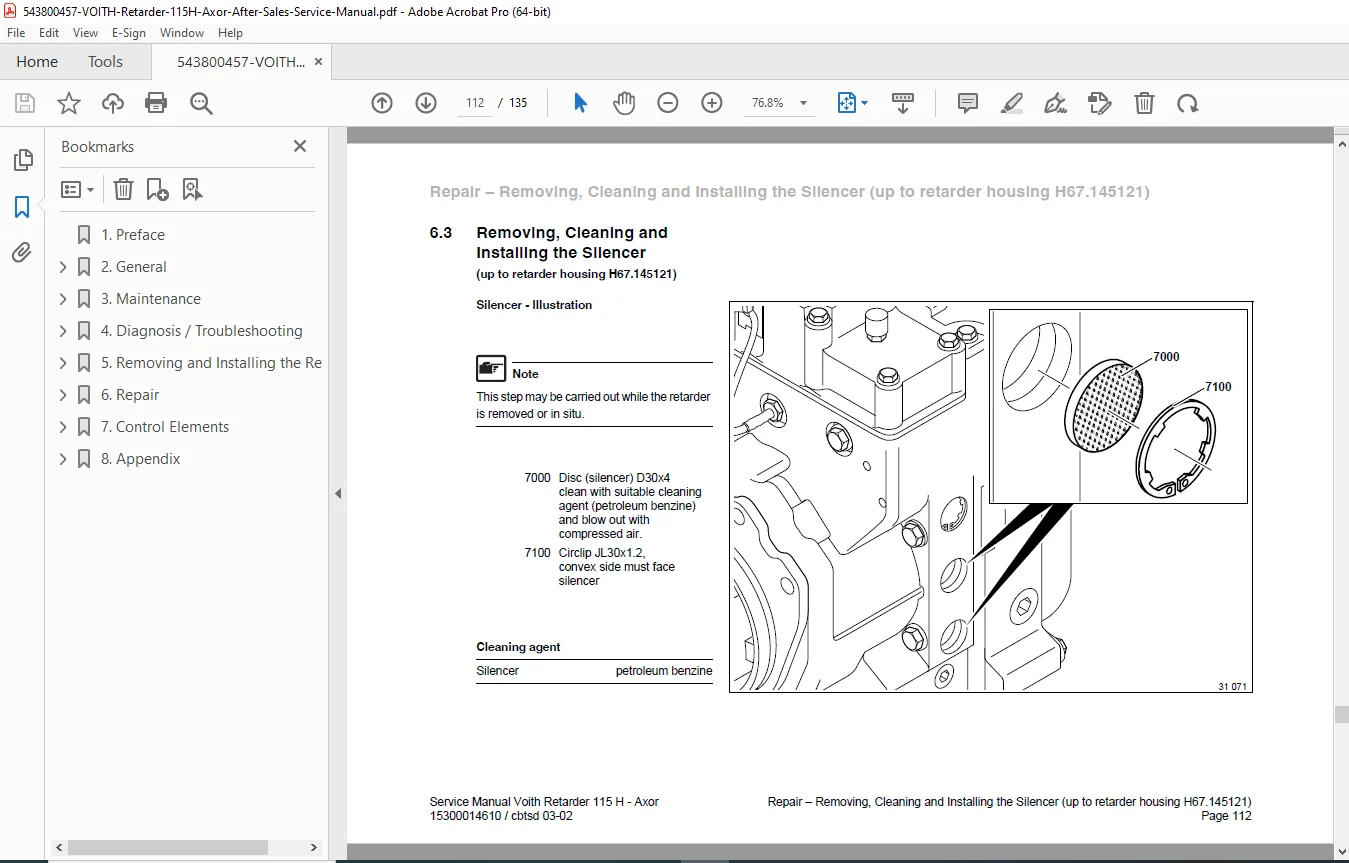
Task: Click the 'Page 112' footer text
Action: (1226, 816)
